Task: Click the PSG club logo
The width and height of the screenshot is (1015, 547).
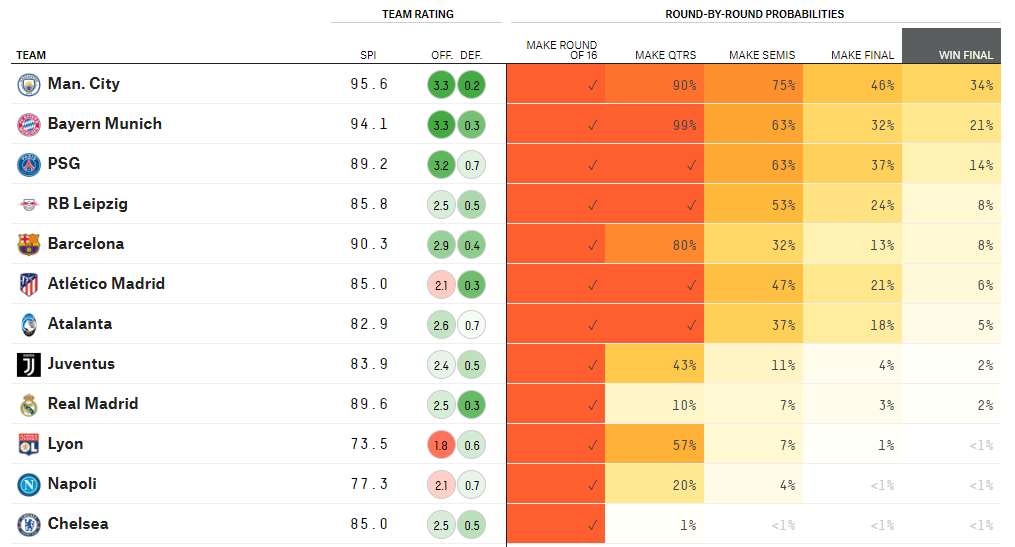Action: tap(28, 165)
